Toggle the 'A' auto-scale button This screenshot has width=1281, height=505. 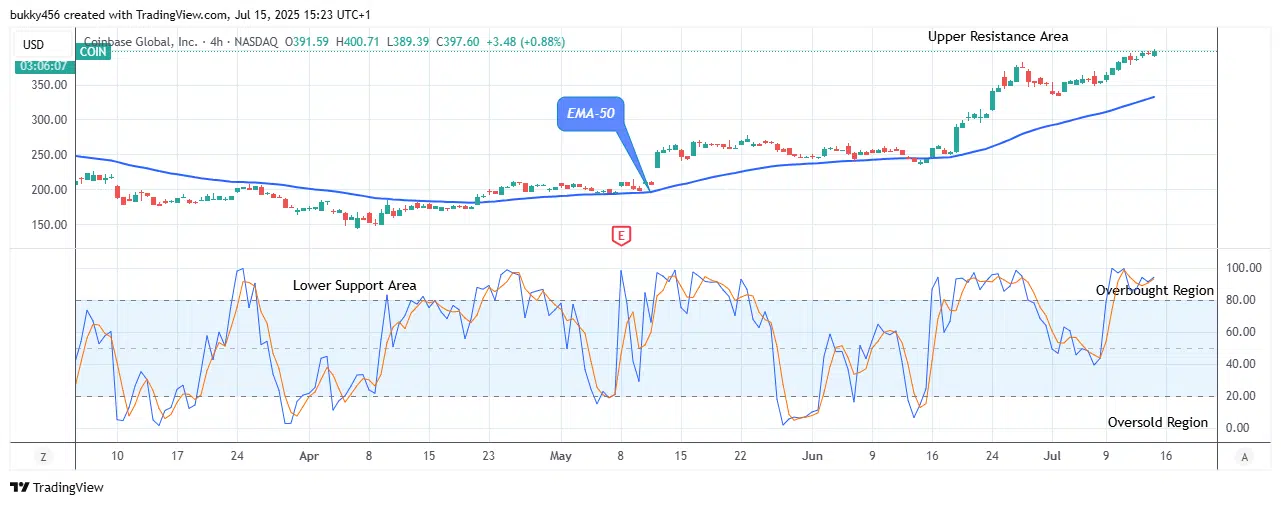click(1244, 456)
